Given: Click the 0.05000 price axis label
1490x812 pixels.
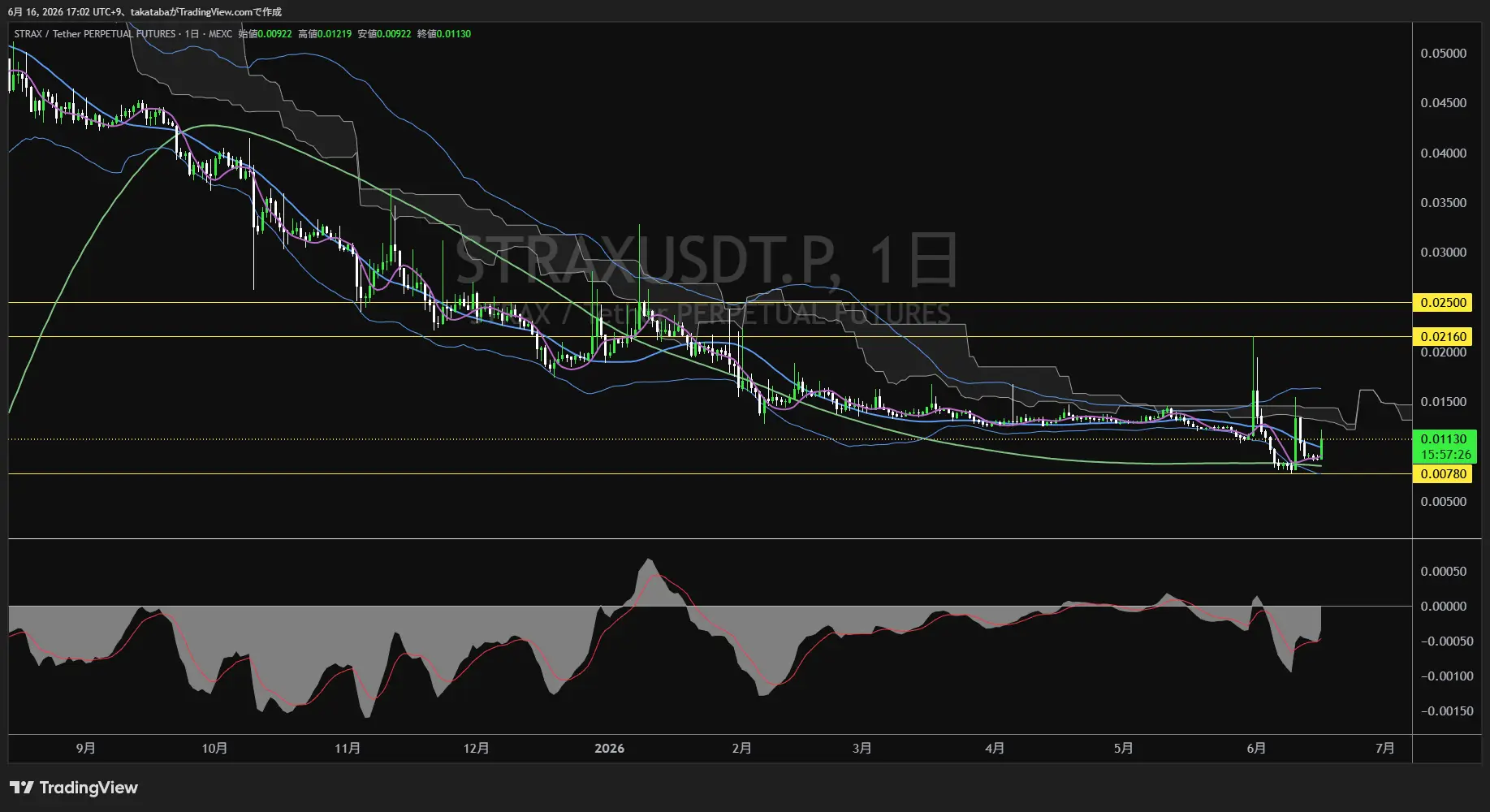Looking at the screenshot, I should pyautogui.click(x=1443, y=54).
